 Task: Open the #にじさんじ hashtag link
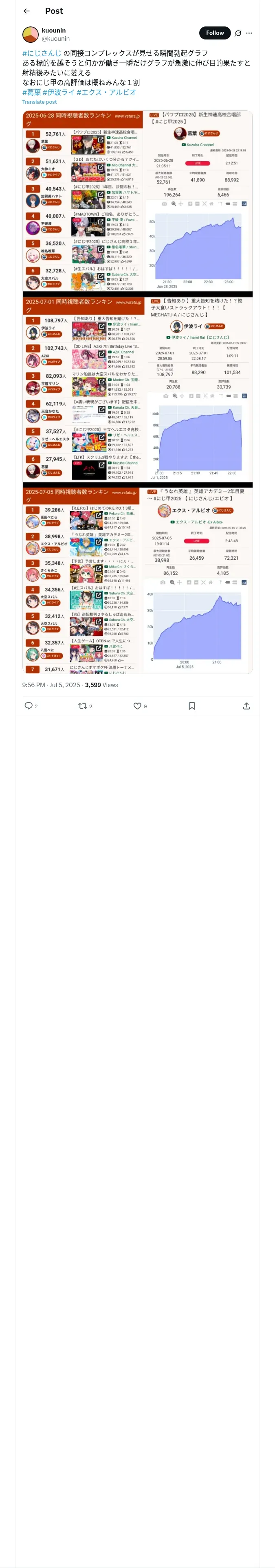point(42,53)
